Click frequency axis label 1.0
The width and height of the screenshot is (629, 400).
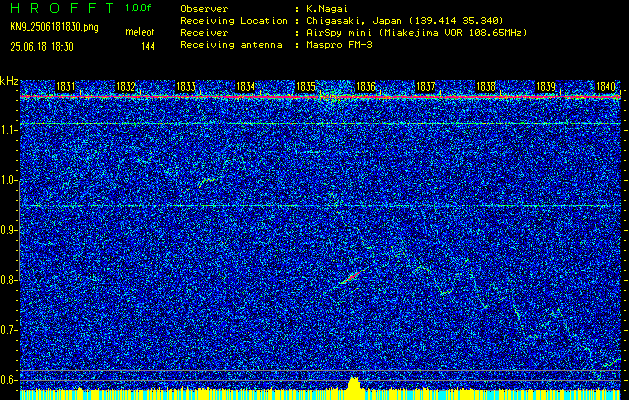click(8, 180)
